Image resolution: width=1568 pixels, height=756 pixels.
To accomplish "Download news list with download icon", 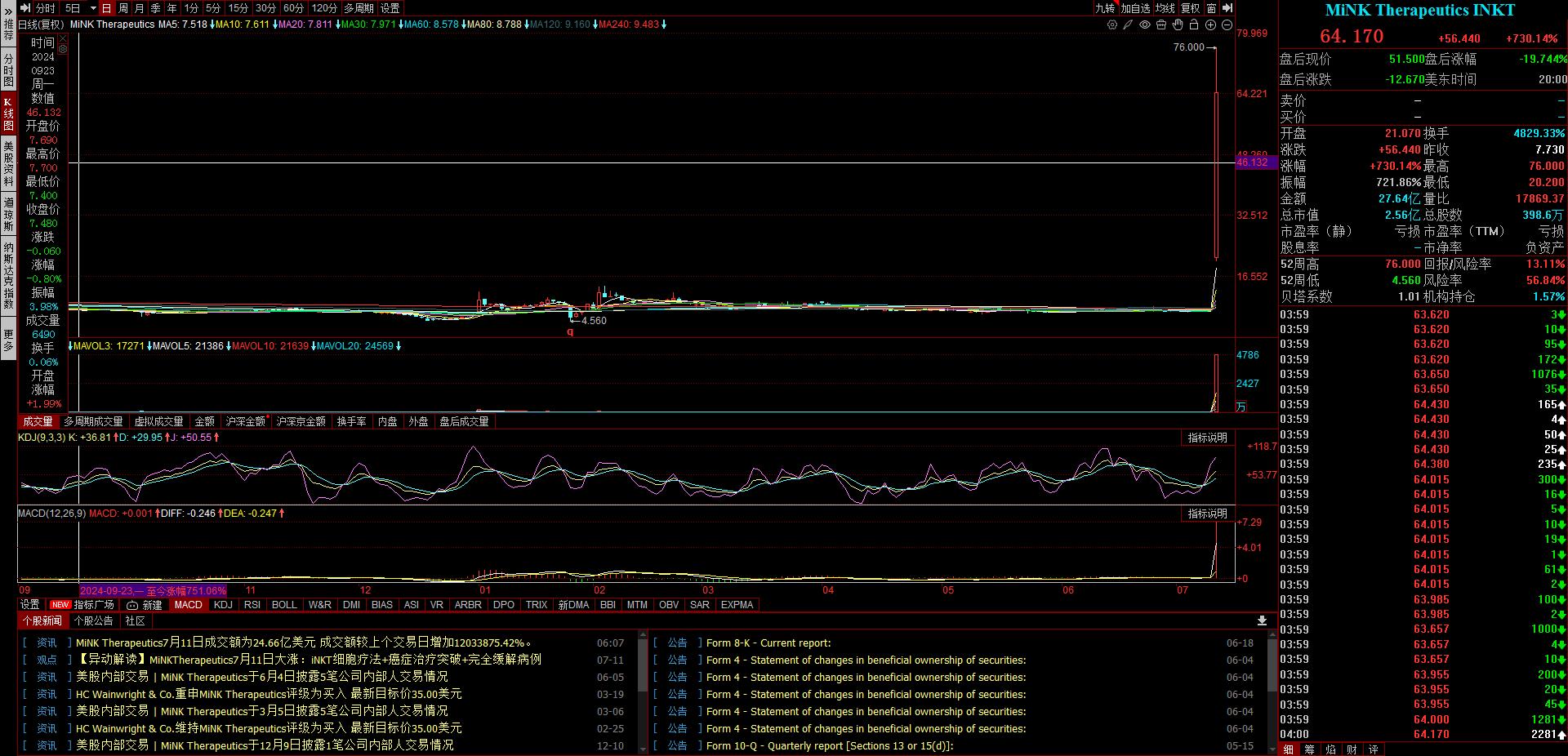I will tap(1262, 621).
